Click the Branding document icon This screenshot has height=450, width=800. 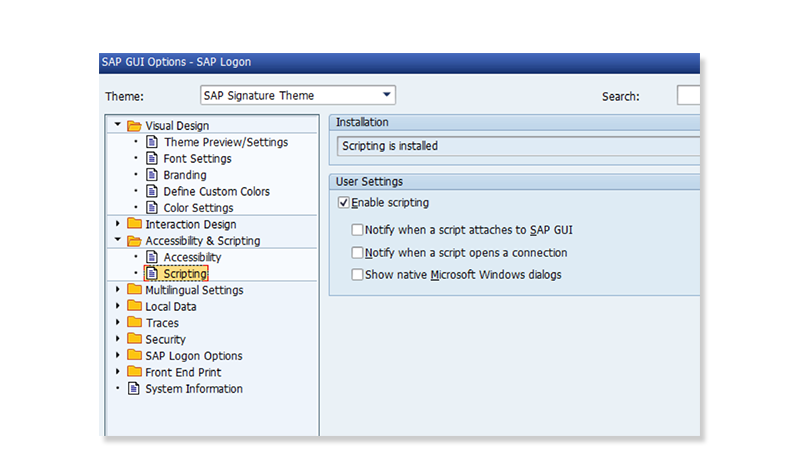click(152, 174)
